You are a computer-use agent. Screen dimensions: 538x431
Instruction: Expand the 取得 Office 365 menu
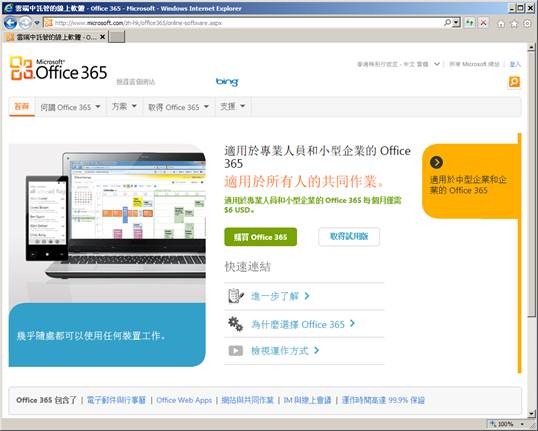click(x=178, y=107)
